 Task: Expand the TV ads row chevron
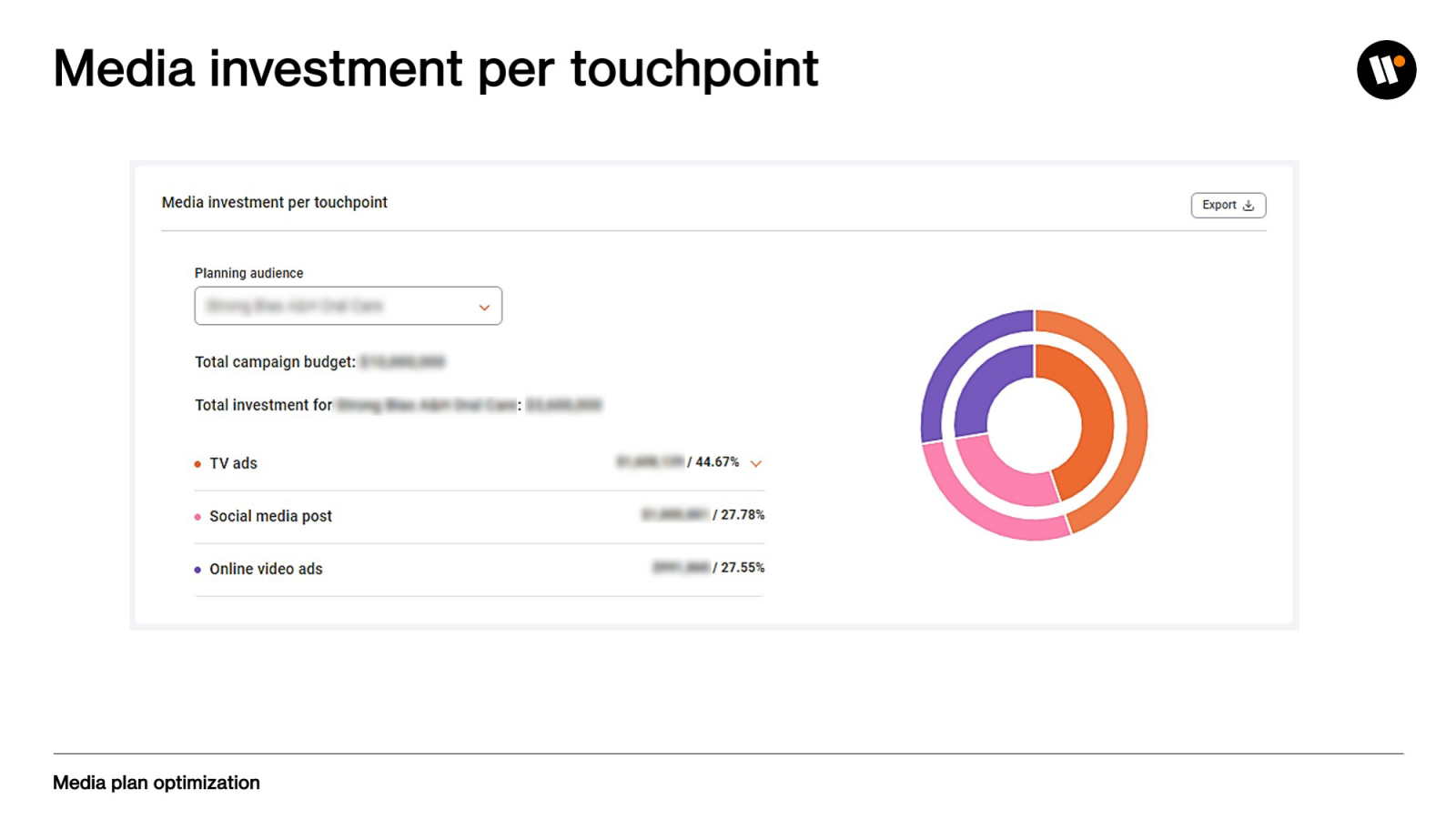click(x=755, y=464)
